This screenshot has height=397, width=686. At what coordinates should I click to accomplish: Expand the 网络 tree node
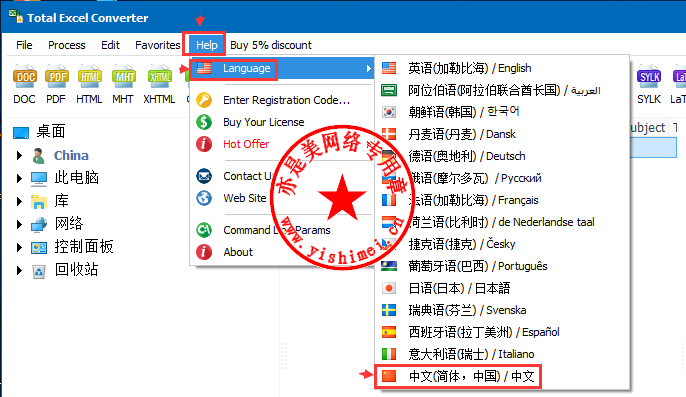point(19,224)
